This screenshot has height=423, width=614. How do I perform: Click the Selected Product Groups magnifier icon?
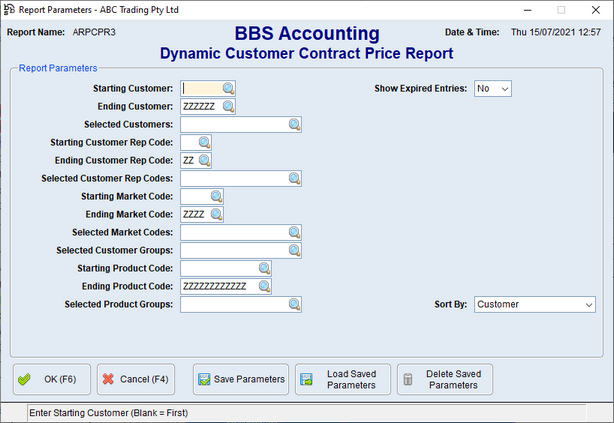[x=294, y=305]
